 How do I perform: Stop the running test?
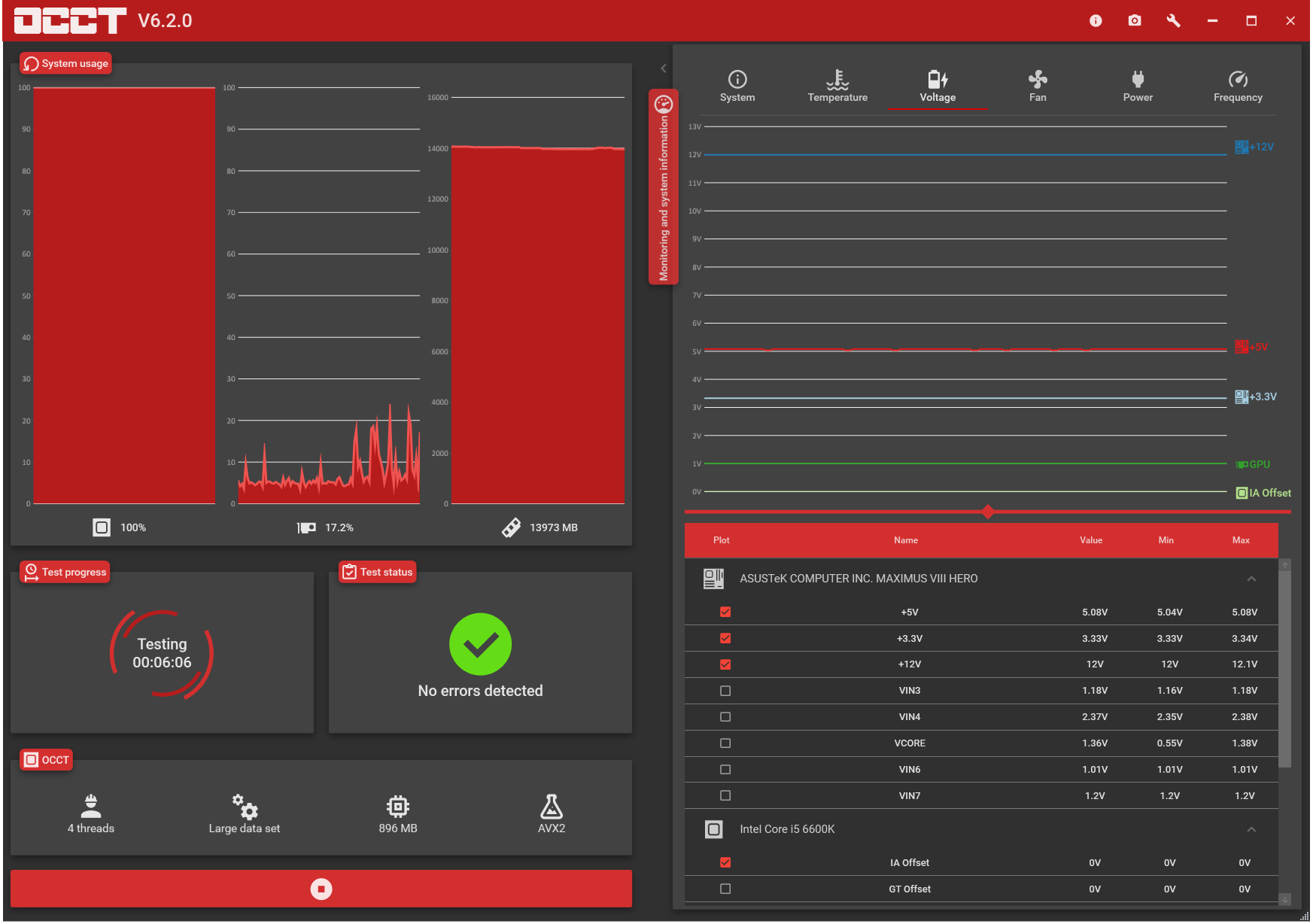point(321,889)
